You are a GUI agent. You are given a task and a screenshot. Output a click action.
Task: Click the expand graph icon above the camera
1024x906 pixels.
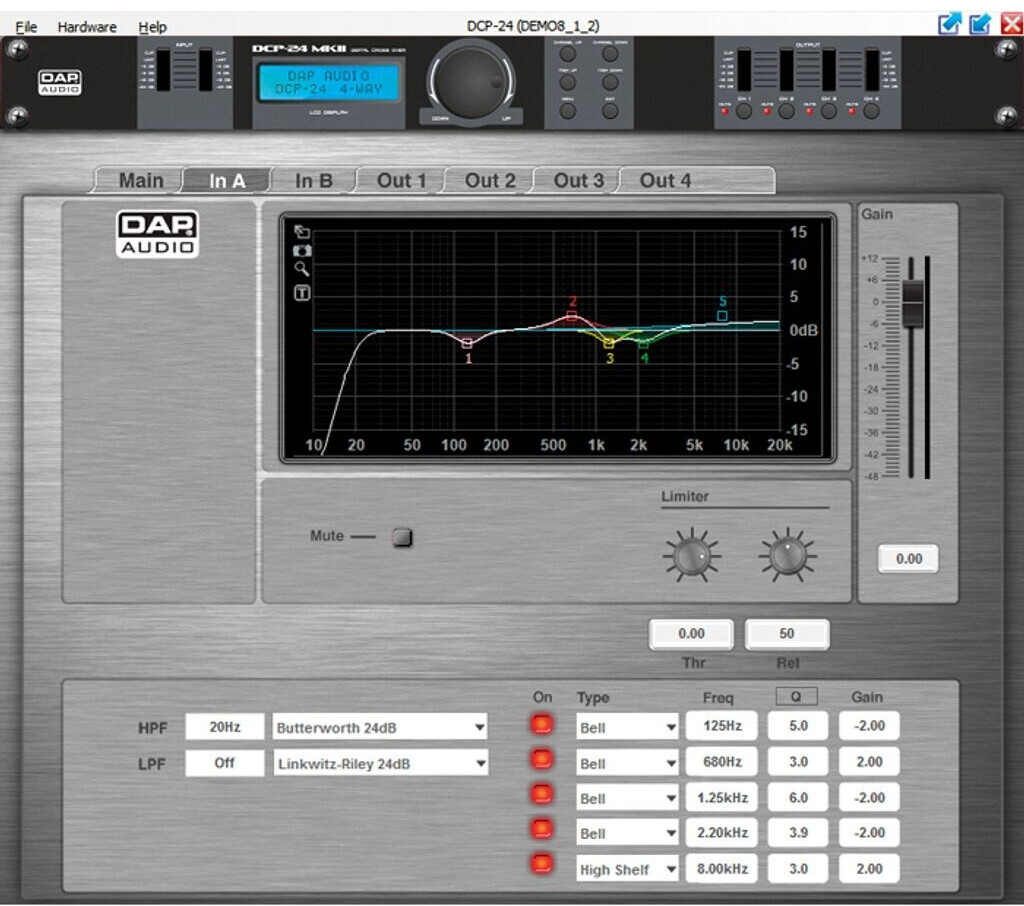(x=302, y=231)
